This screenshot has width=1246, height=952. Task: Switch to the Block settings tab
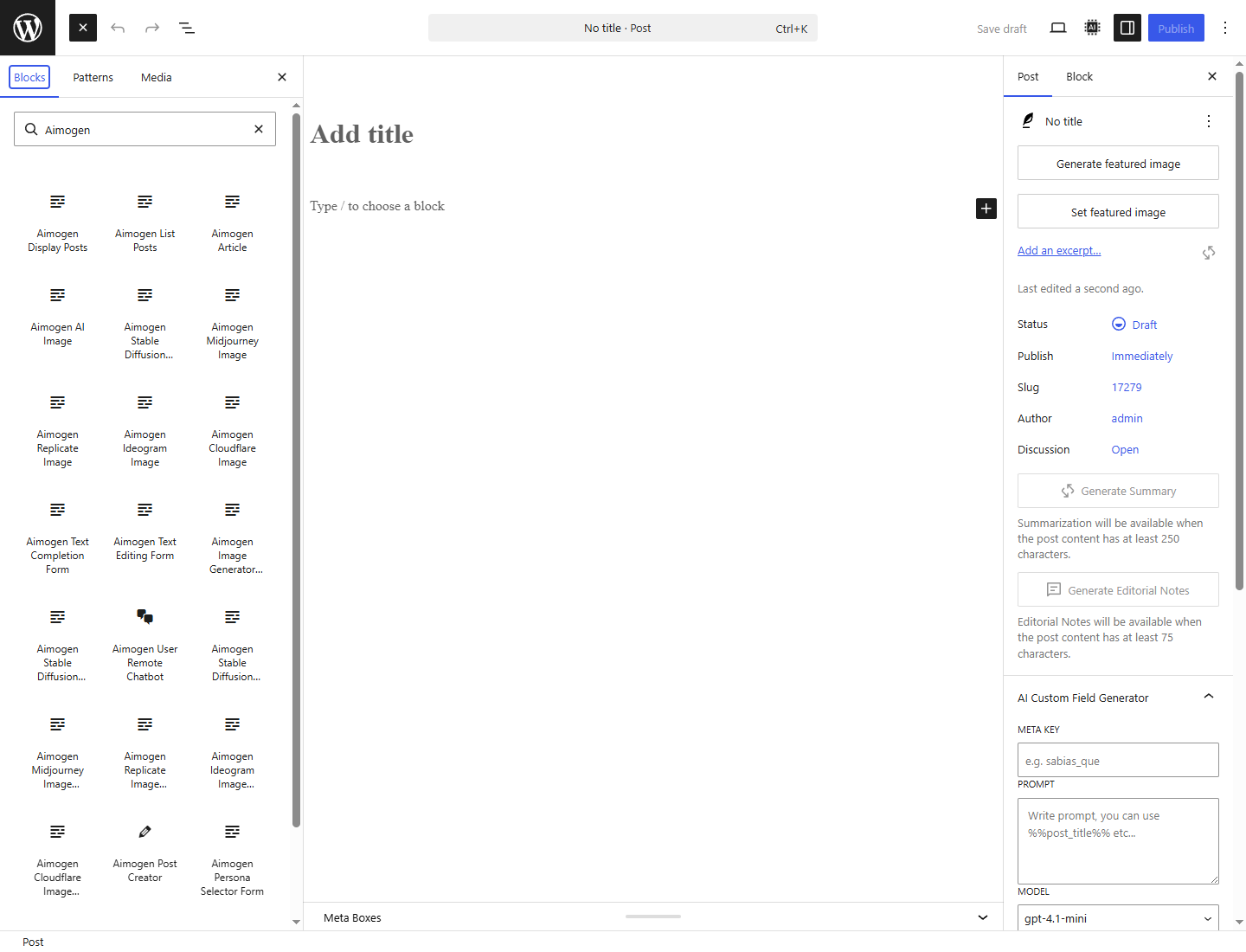[x=1079, y=76]
